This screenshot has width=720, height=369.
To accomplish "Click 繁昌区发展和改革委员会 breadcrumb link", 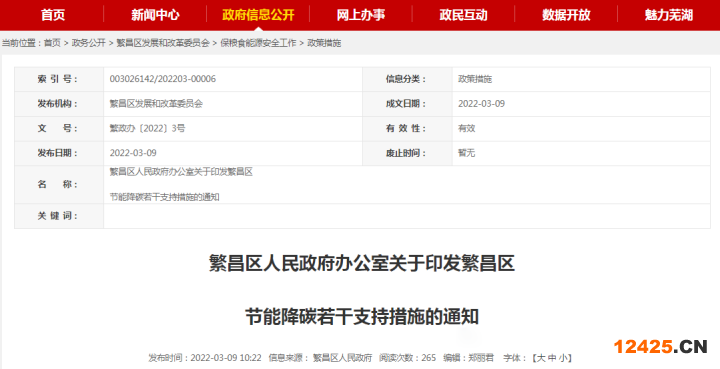I will click(163, 43).
